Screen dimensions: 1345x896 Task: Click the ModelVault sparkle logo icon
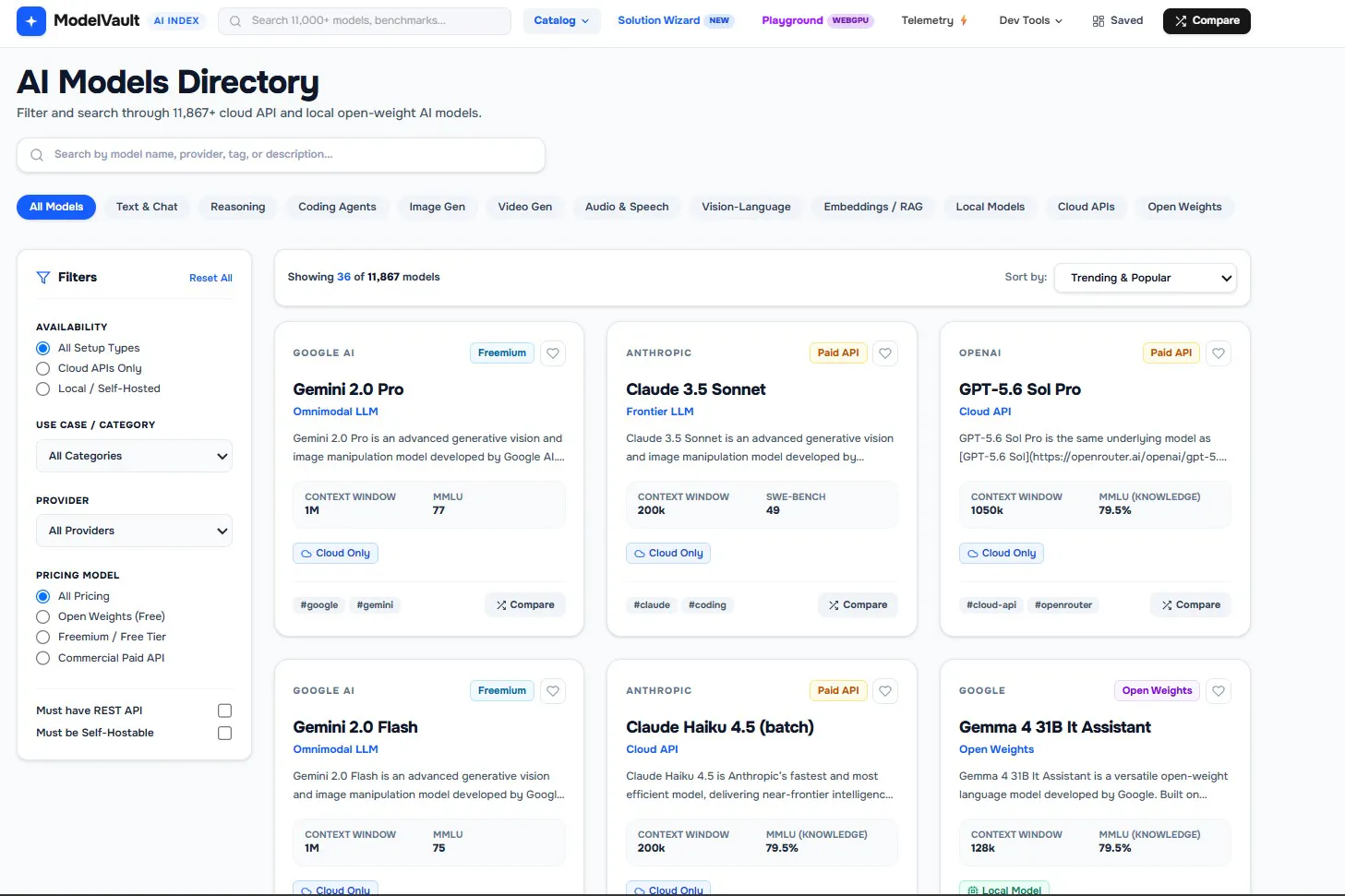[31, 20]
